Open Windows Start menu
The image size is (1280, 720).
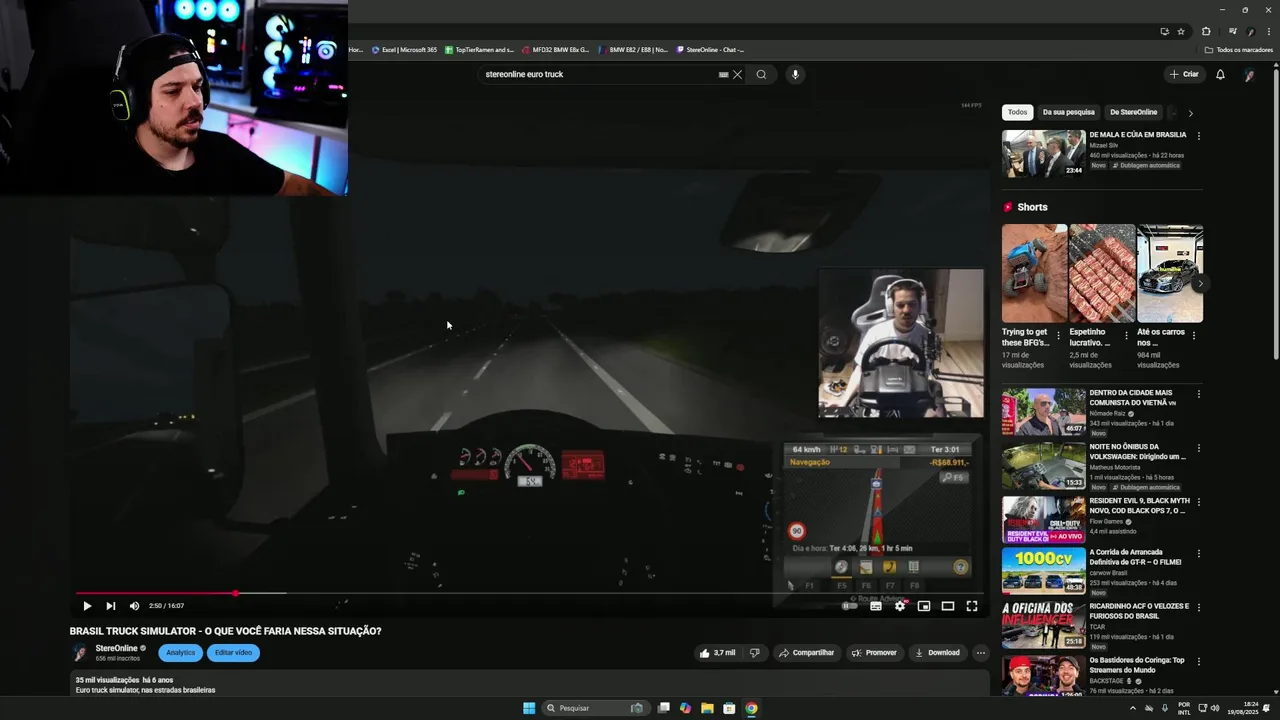tap(529, 708)
